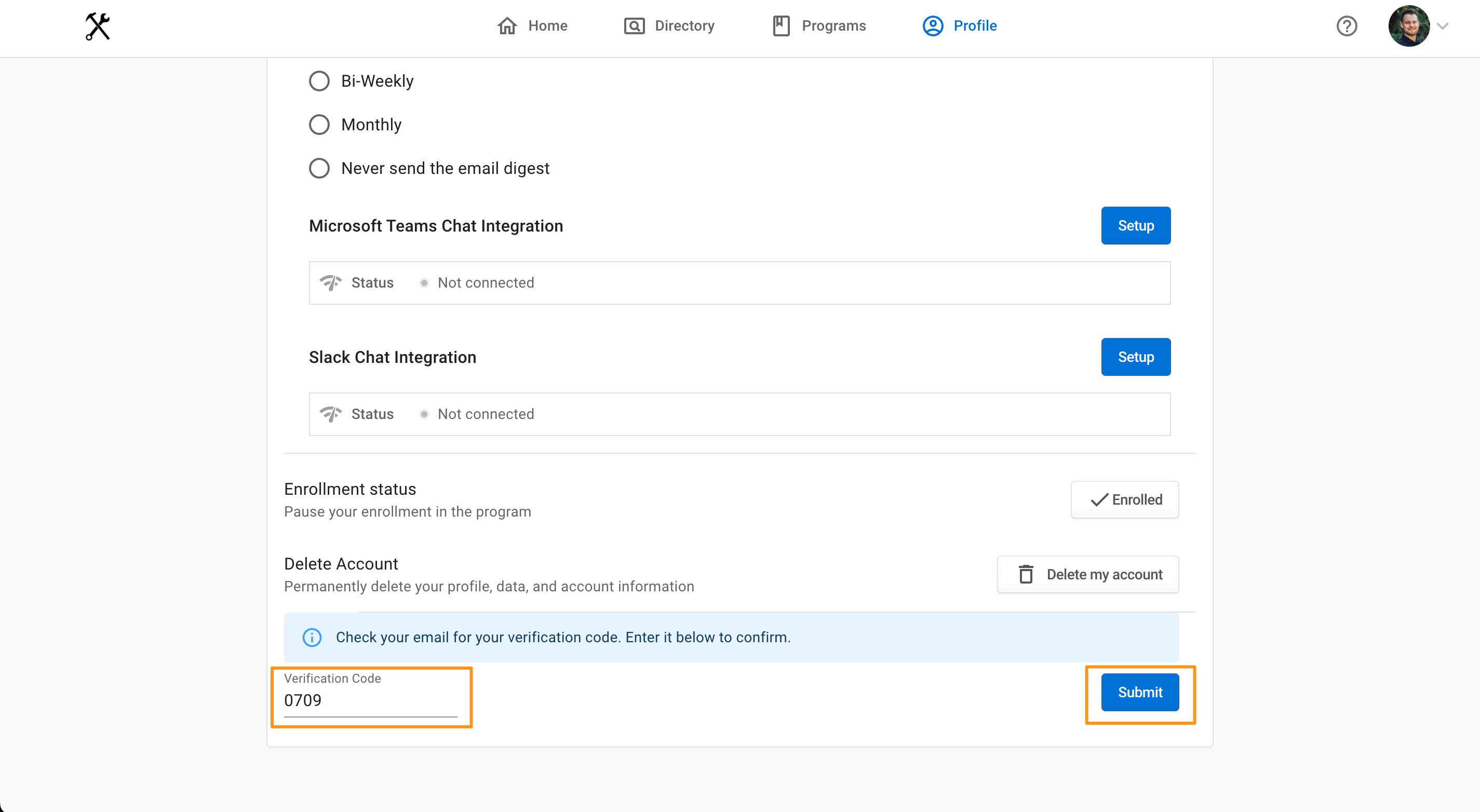The height and width of the screenshot is (812, 1480).
Task: Select Never send the email digest
Action: tap(319, 168)
